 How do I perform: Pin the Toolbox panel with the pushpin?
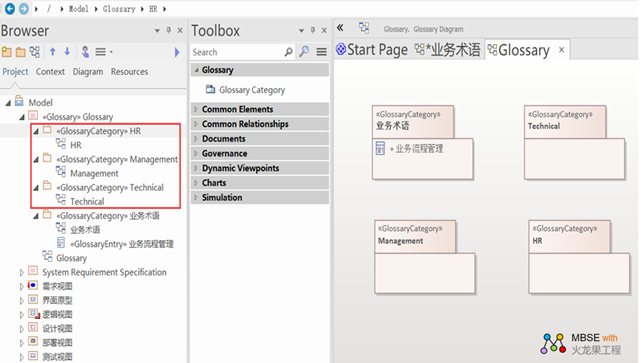point(313,30)
